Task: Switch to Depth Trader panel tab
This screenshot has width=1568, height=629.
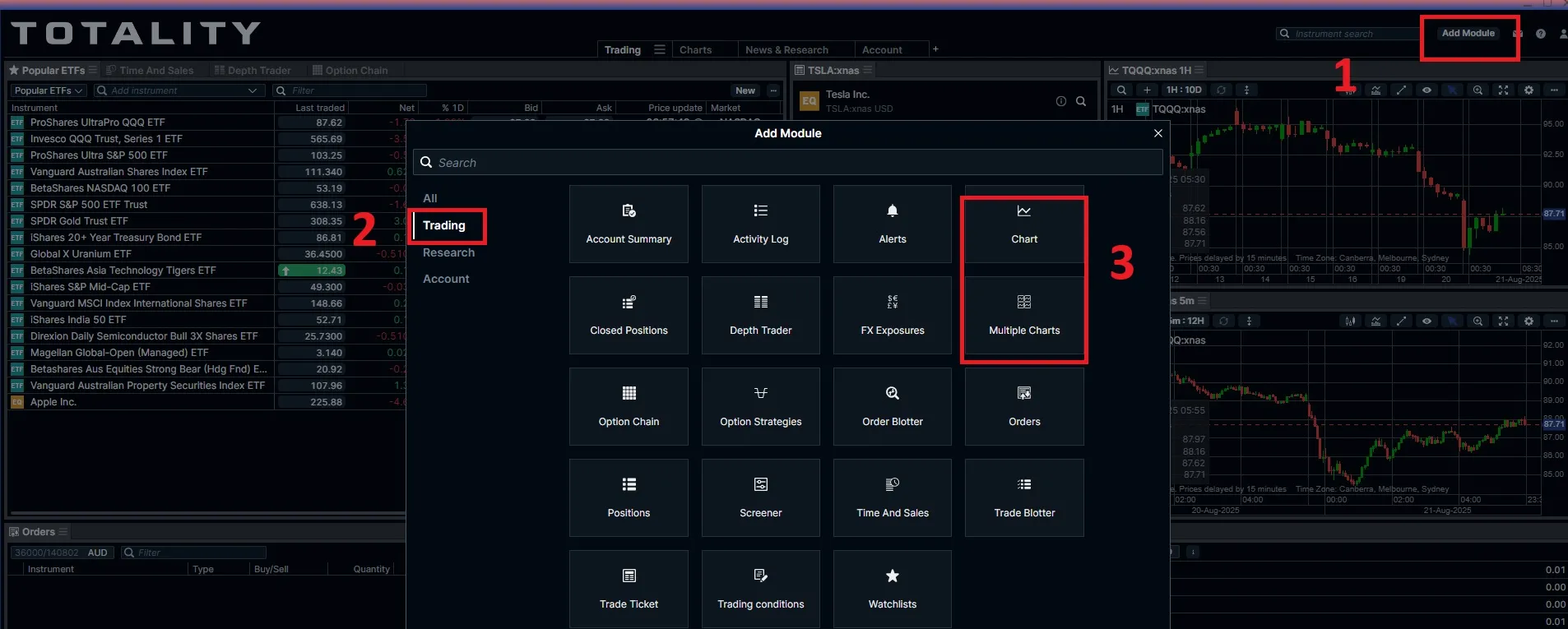Action: (253, 71)
